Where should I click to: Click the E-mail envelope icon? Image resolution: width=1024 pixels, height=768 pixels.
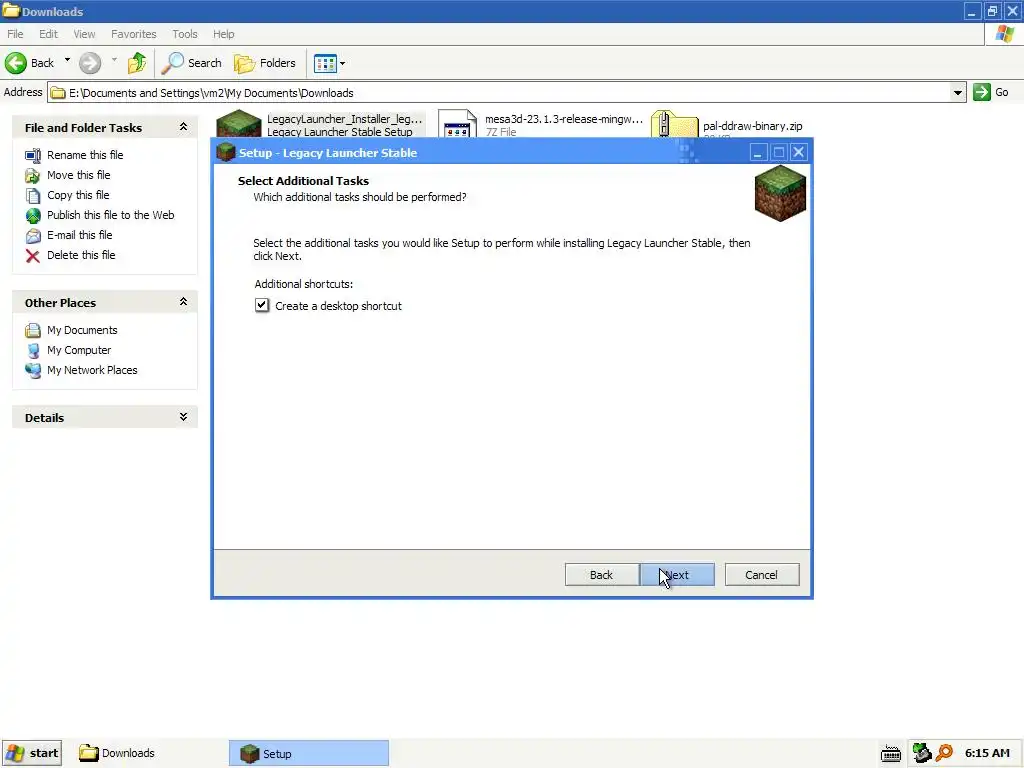pos(33,236)
